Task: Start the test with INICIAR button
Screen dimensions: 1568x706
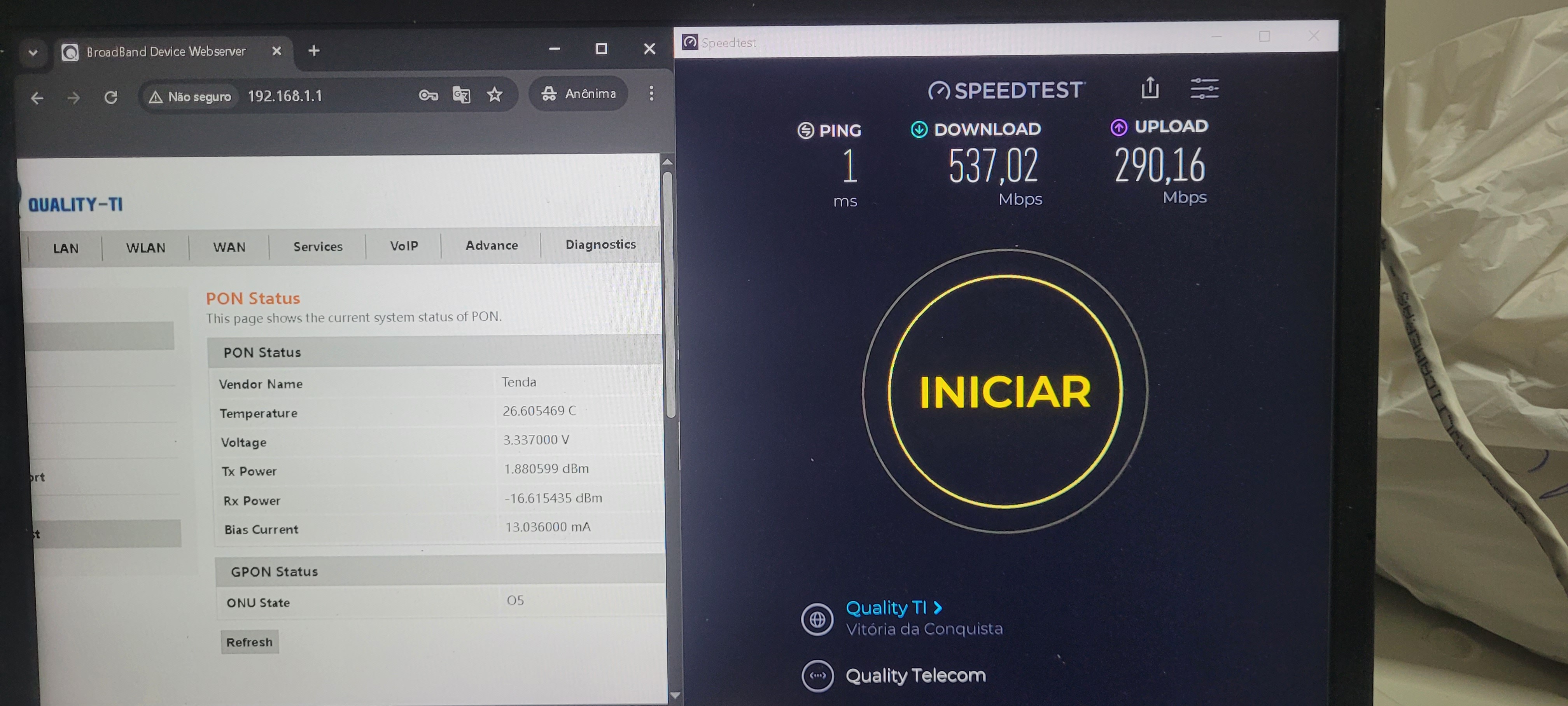Action: 1005,391
